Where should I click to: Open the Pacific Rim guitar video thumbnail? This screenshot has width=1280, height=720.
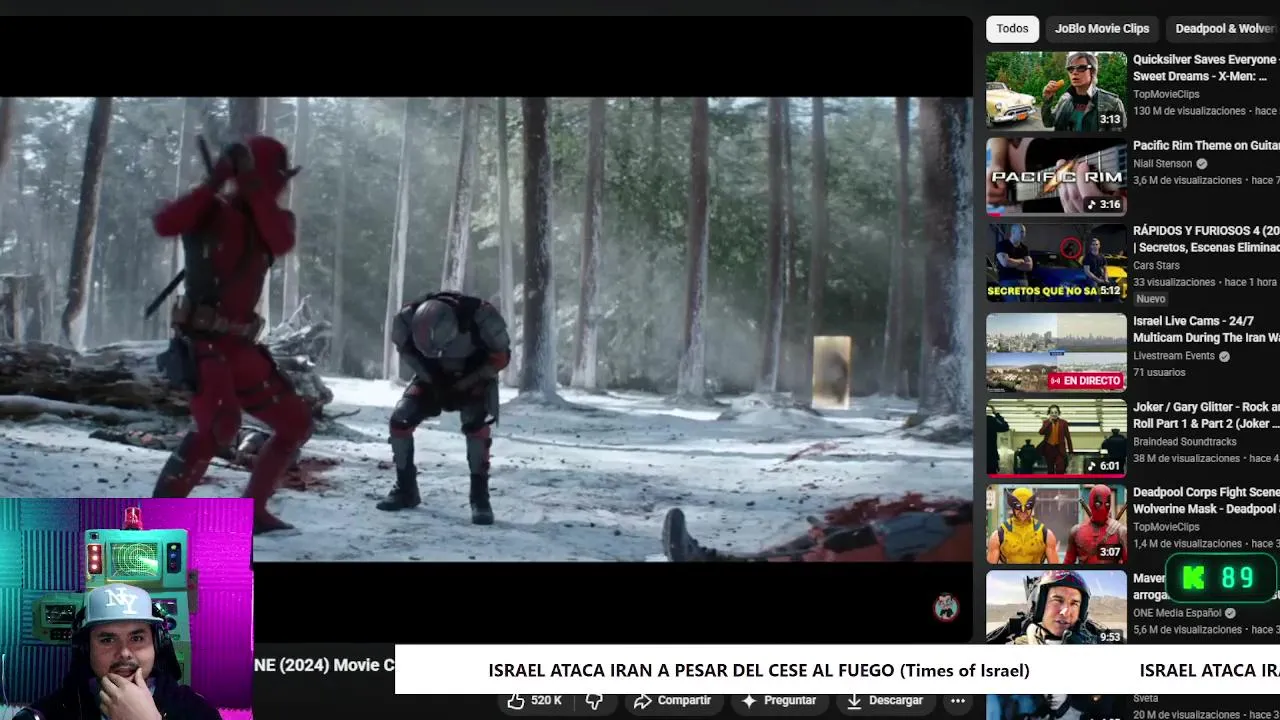(x=1056, y=177)
